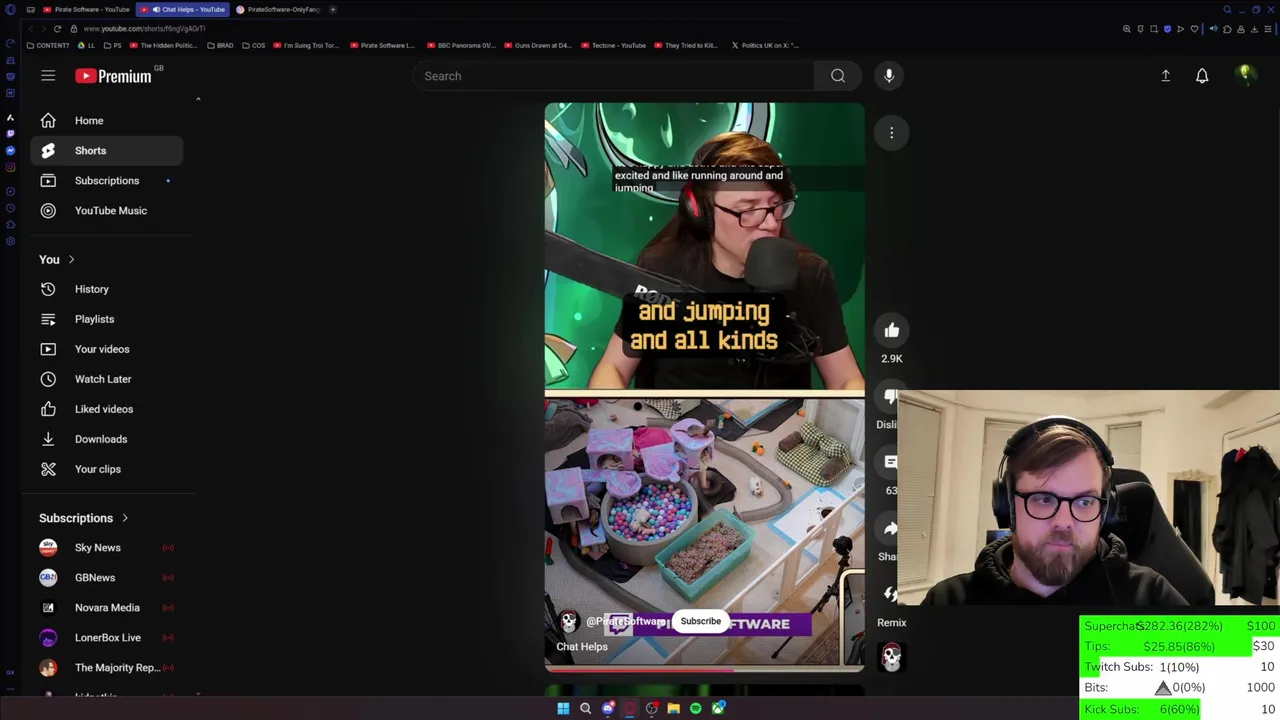Open Novara Media subscription channel

[107, 608]
